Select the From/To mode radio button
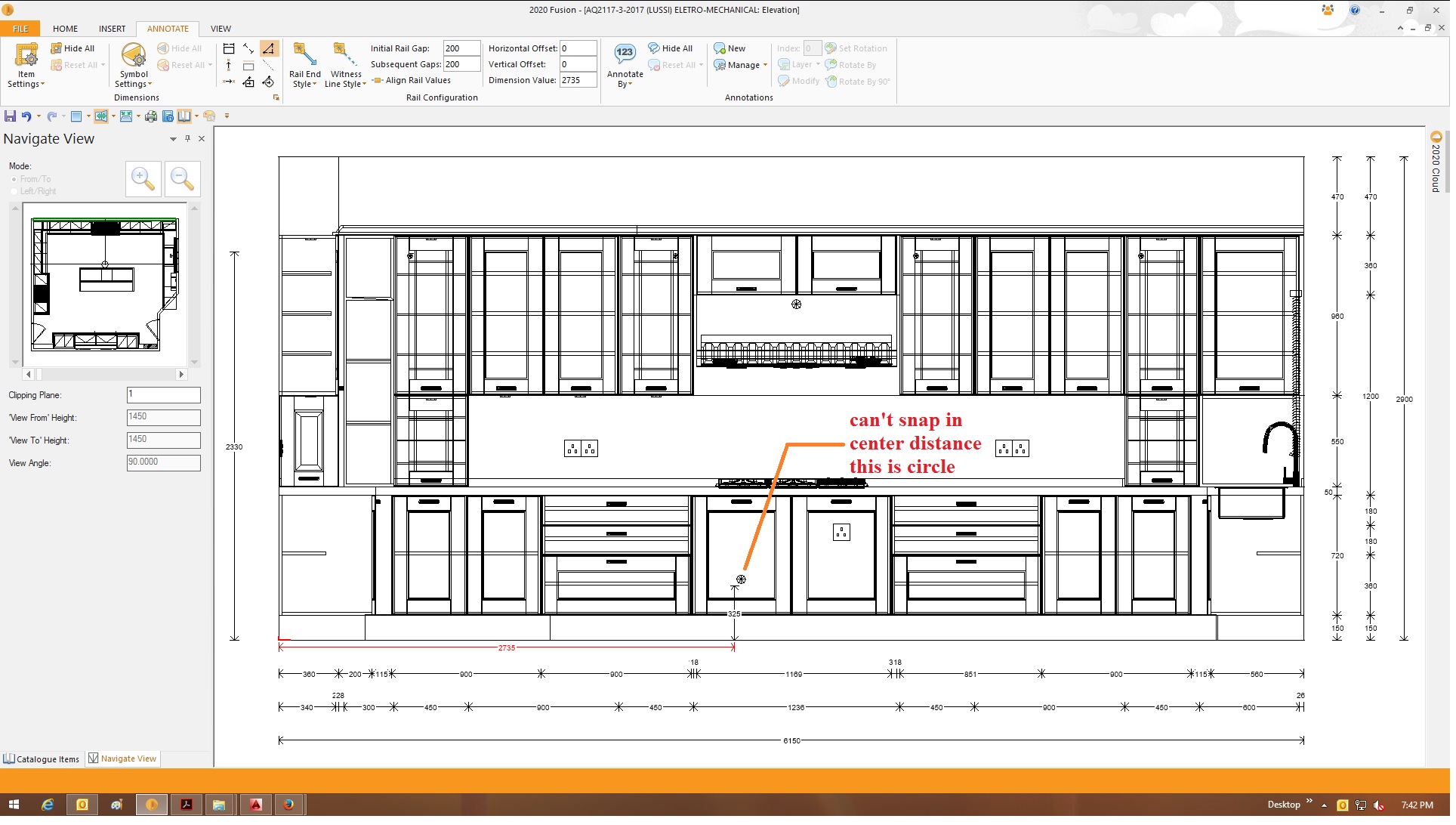 click(14, 180)
